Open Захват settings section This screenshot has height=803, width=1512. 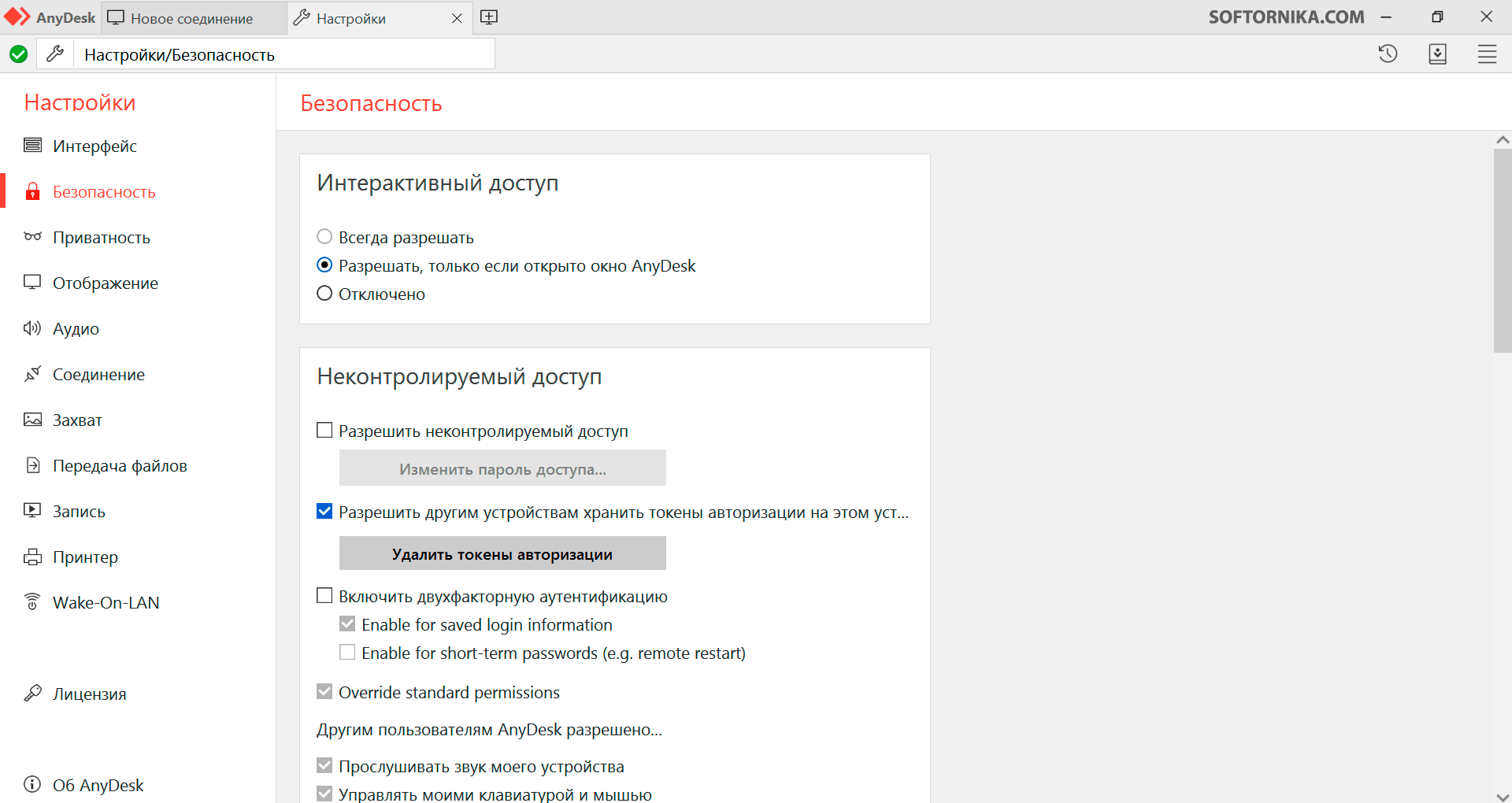pos(77,420)
